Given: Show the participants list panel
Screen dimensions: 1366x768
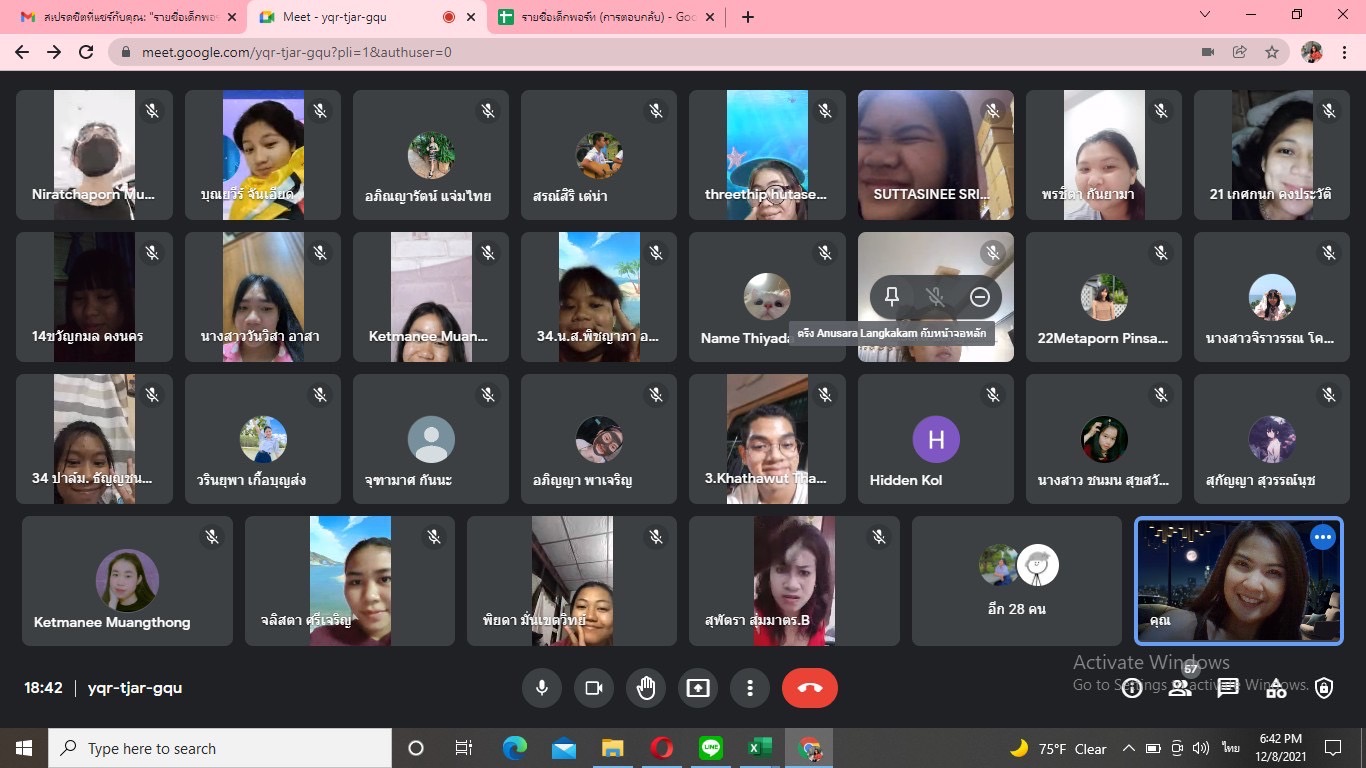Looking at the screenshot, I should (x=1180, y=688).
